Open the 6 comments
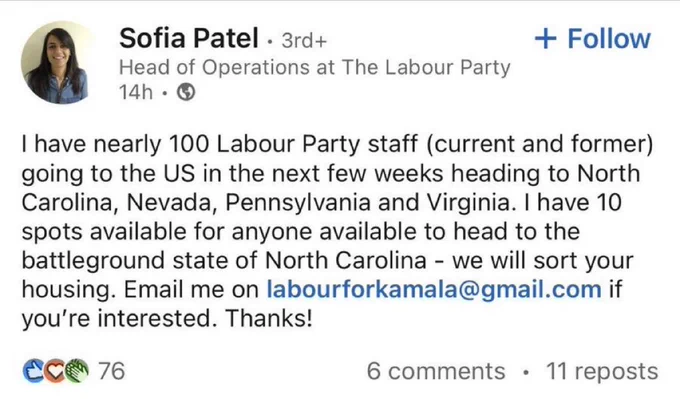Screen dimensions: 680x399 point(436,372)
